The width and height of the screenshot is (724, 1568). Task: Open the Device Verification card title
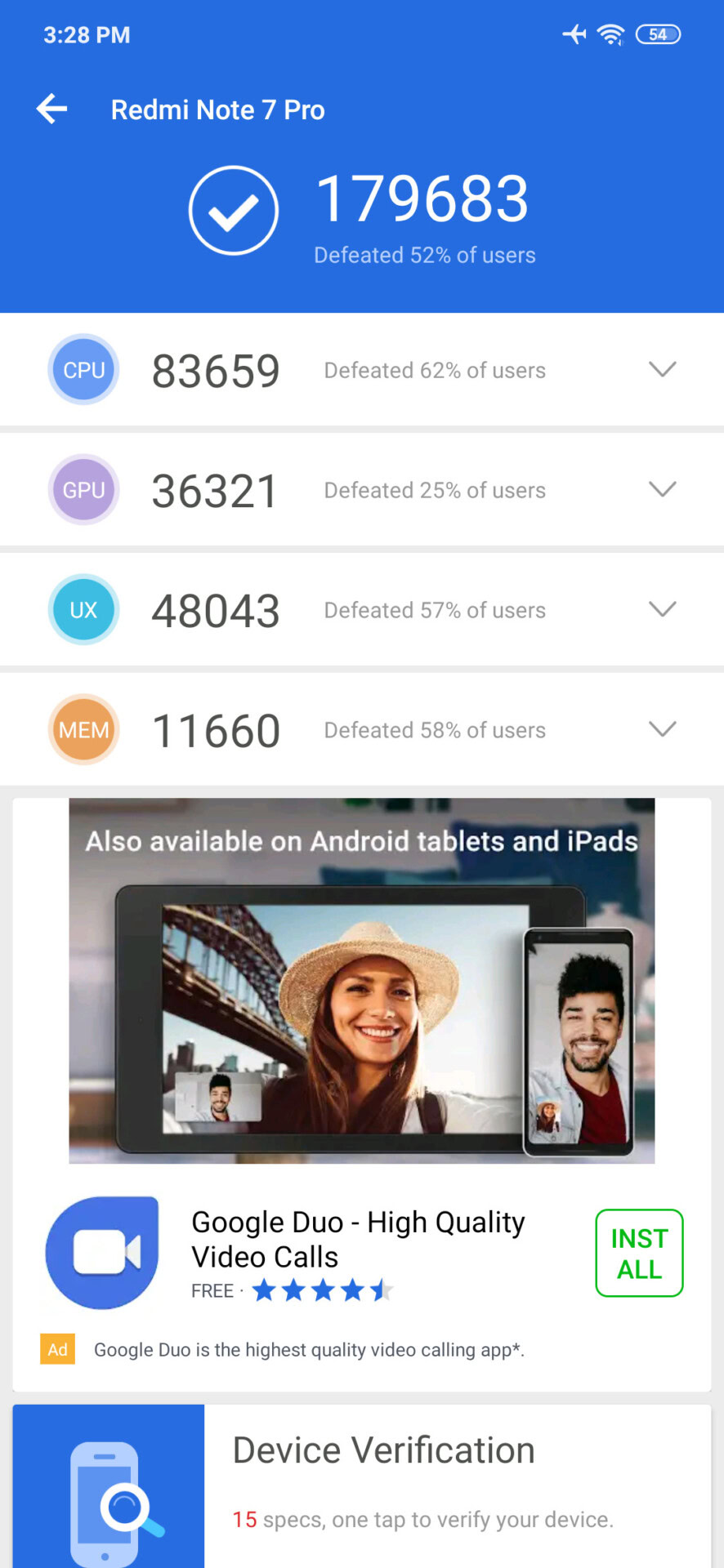384,1451
